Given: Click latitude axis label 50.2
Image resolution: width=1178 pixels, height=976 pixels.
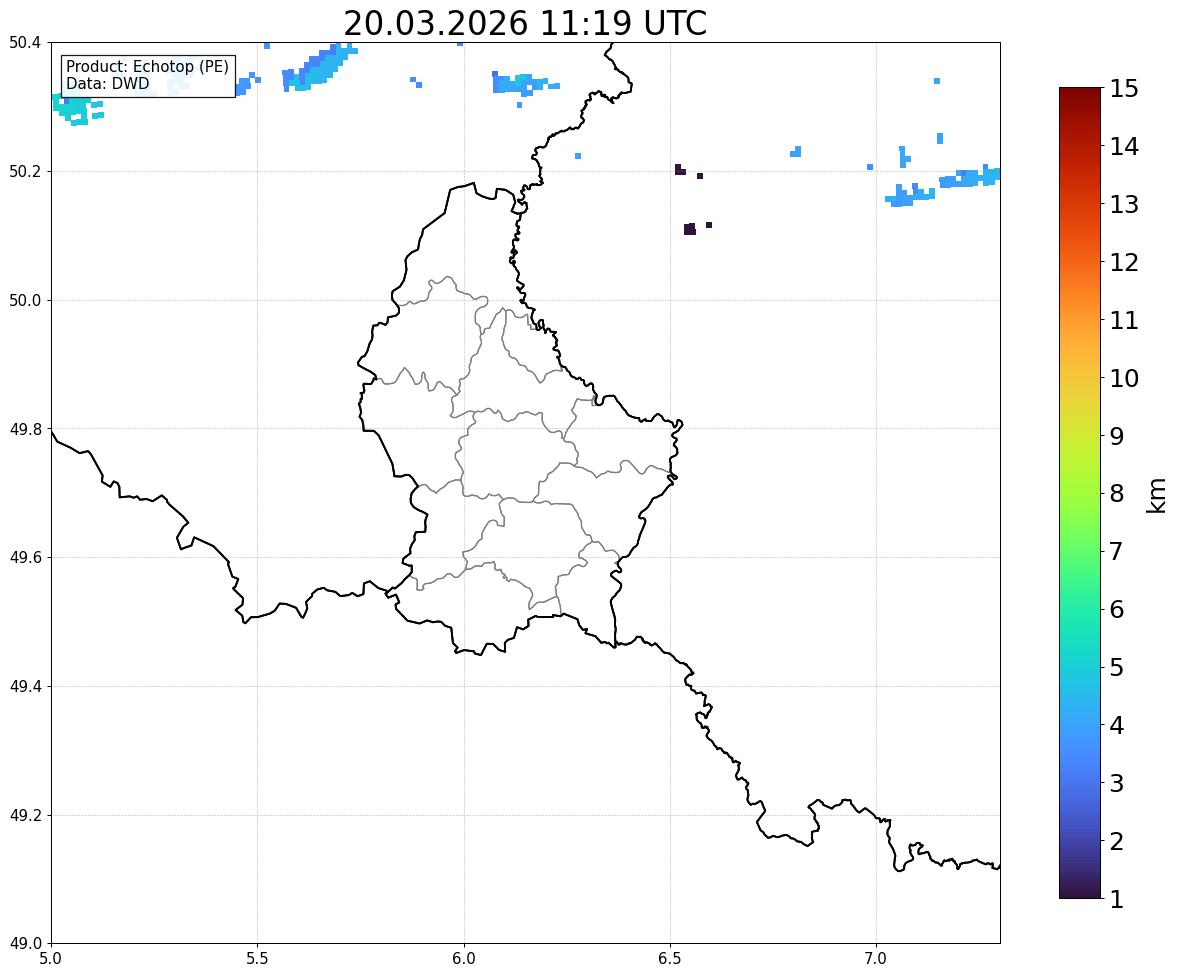Looking at the screenshot, I should 25,171.
